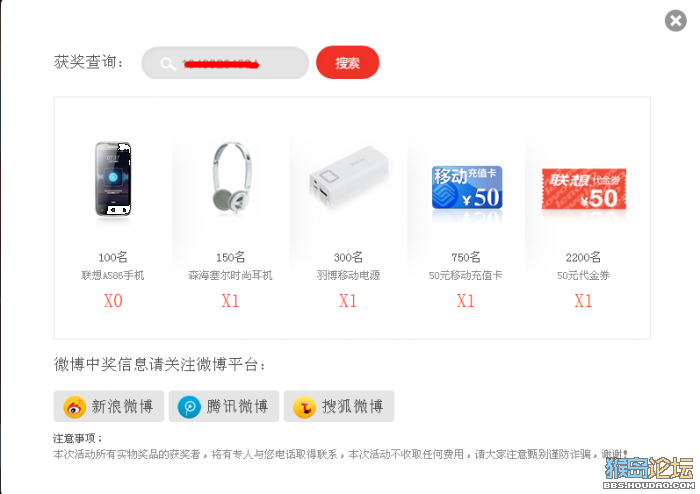The width and height of the screenshot is (700, 494).
Task: Click the 森海塞尔时尚耳机 prize label
Action: [230, 275]
